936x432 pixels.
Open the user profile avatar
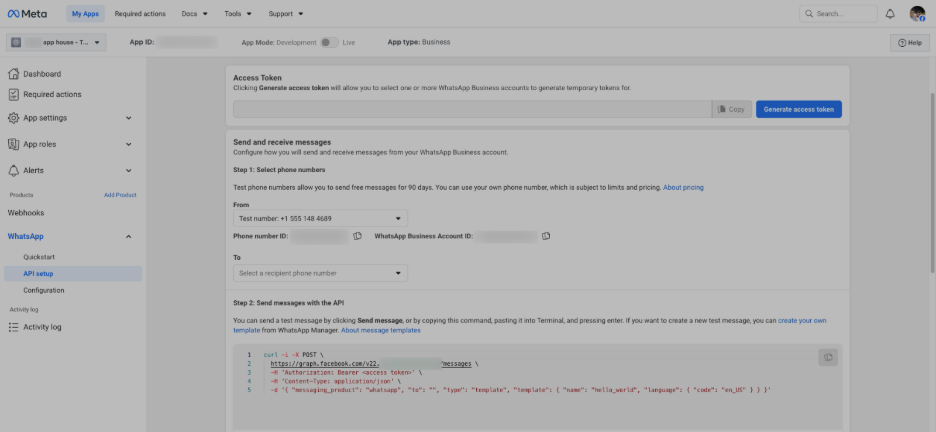[917, 14]
